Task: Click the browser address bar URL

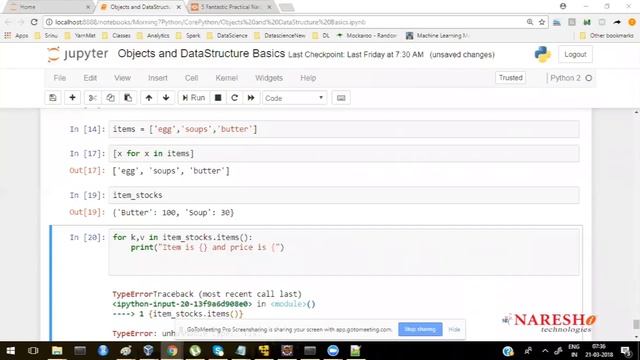Action: coord(210,22)
